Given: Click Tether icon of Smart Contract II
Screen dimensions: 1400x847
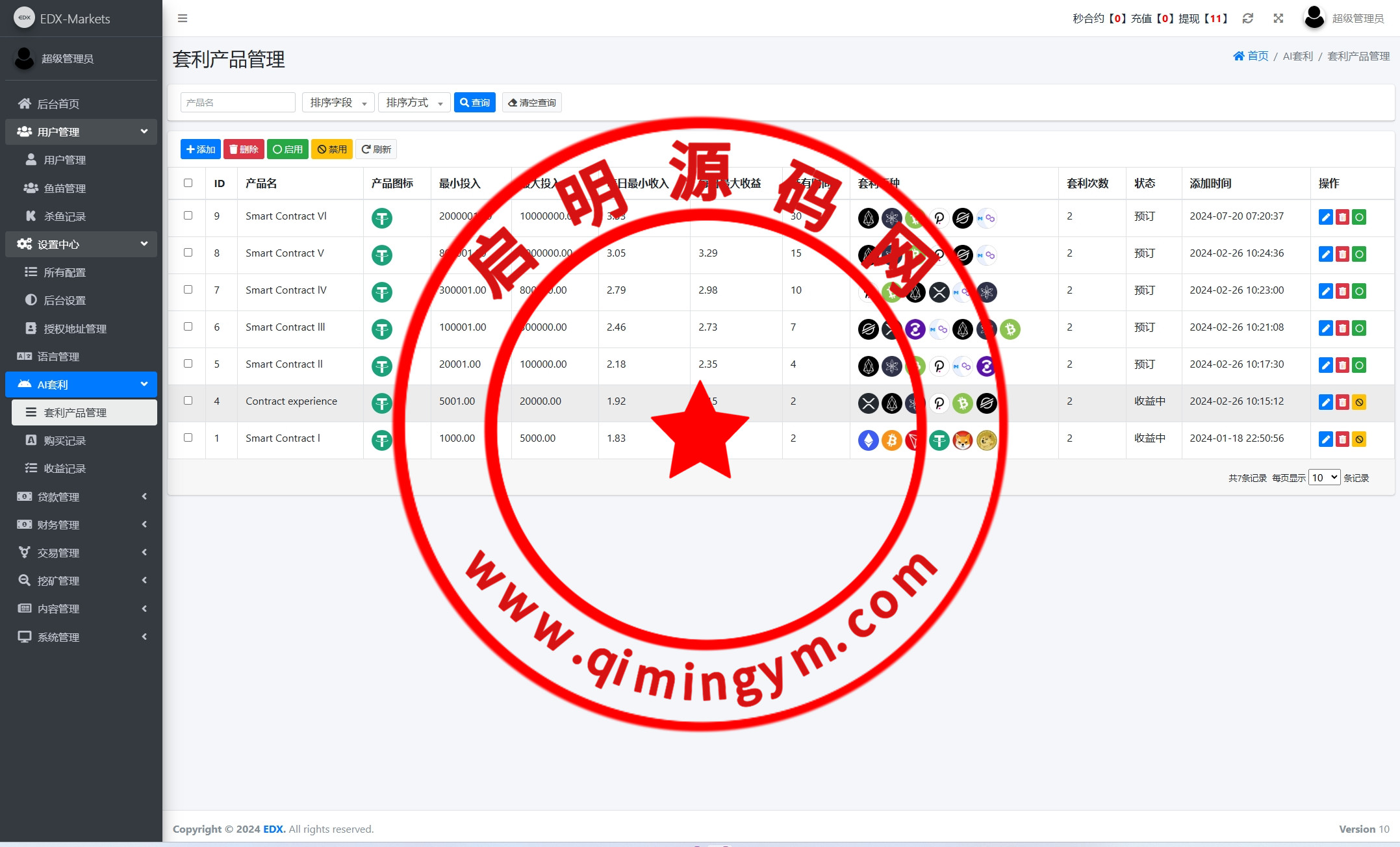Looking at the screenshot, I should pos(381,366).
